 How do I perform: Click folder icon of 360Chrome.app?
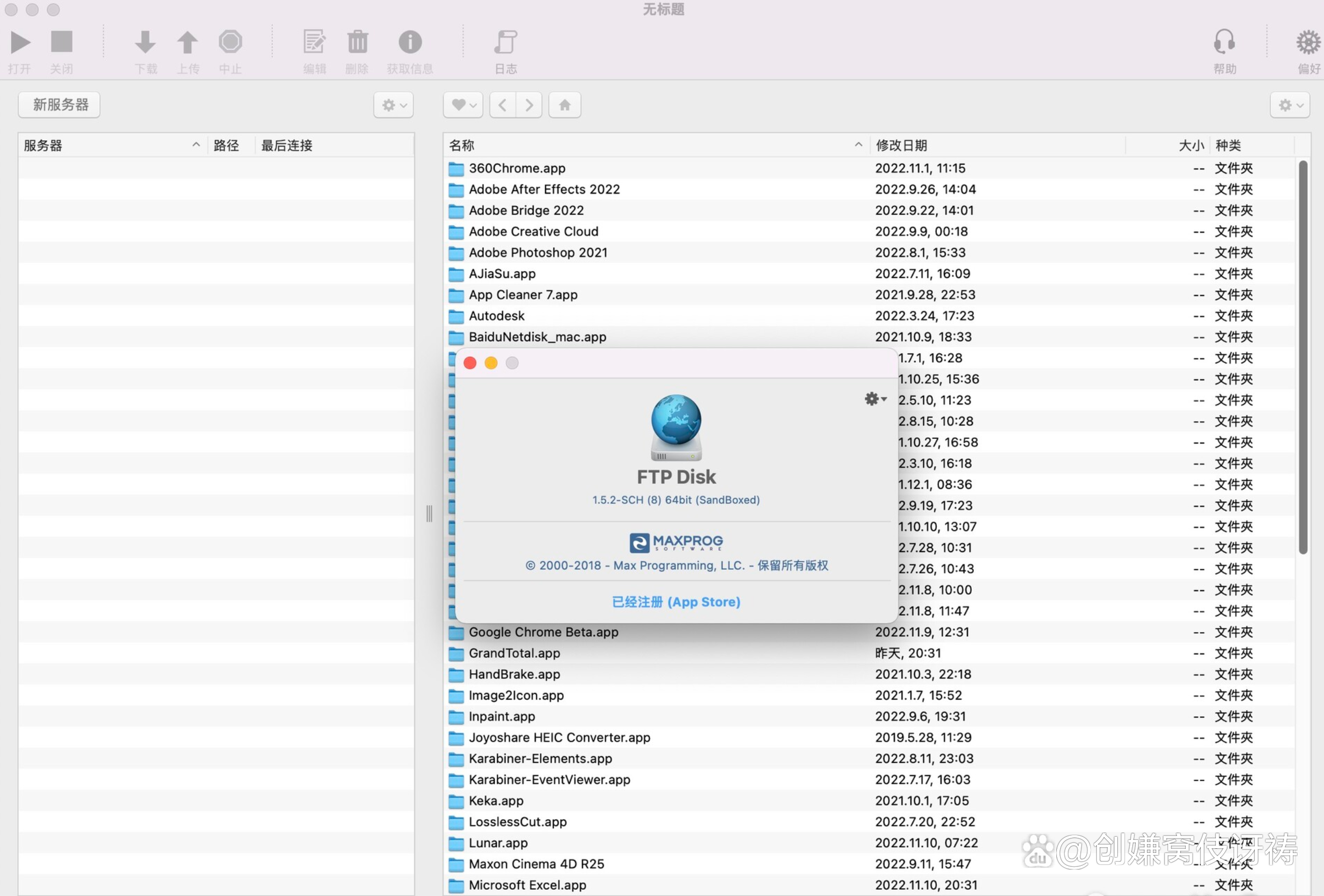[456, 169]
